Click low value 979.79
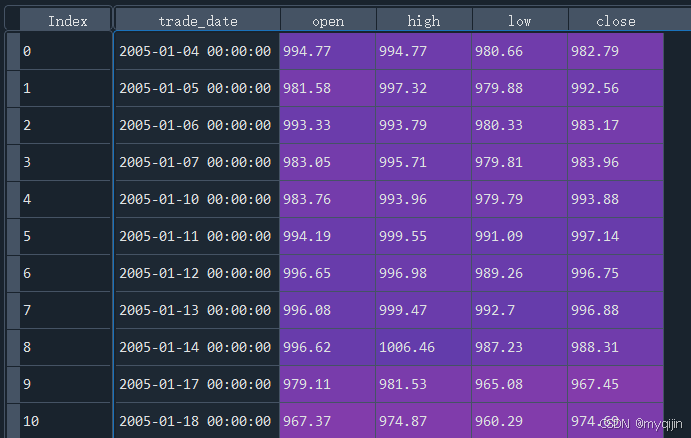Image resolution: width=691 pixels, height=438 pixels. pos(520,199)
